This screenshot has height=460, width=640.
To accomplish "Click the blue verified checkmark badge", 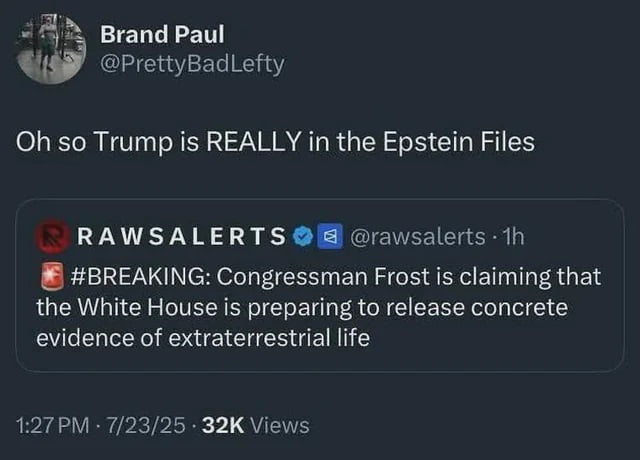I will (x=303, y=237).
